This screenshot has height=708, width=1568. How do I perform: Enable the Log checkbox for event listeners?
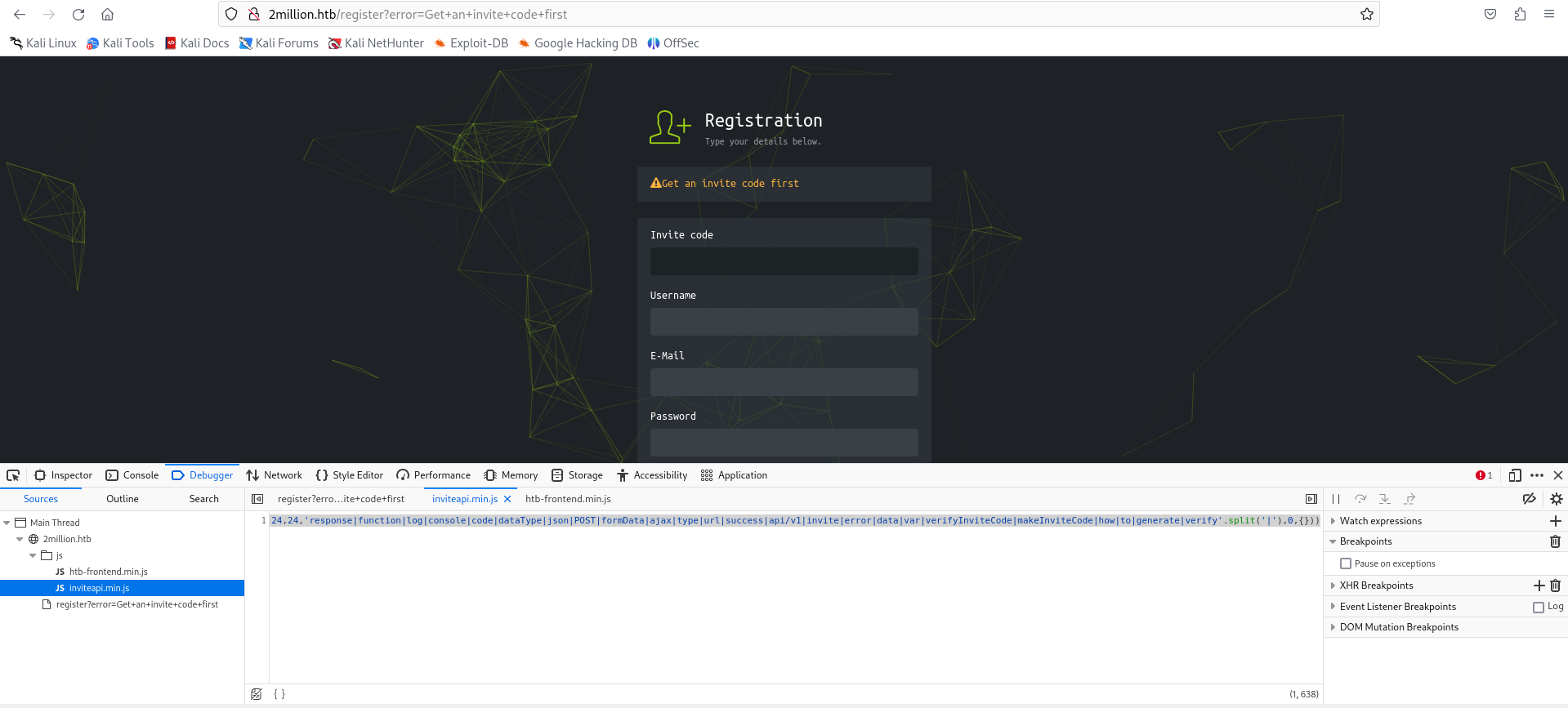(1539, 607)
